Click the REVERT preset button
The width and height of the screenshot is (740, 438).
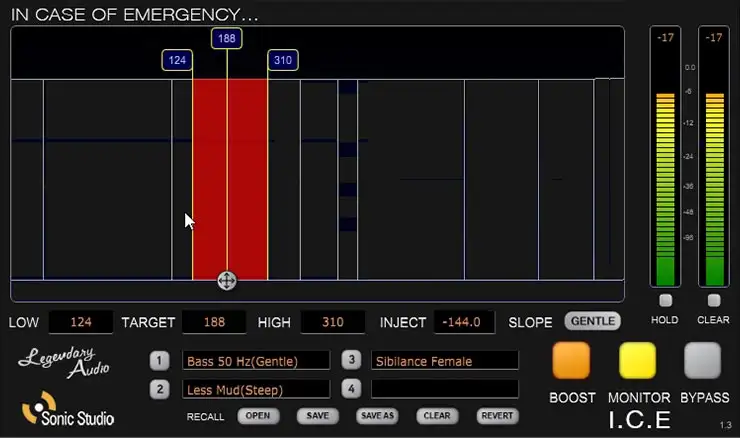point(497,416)
